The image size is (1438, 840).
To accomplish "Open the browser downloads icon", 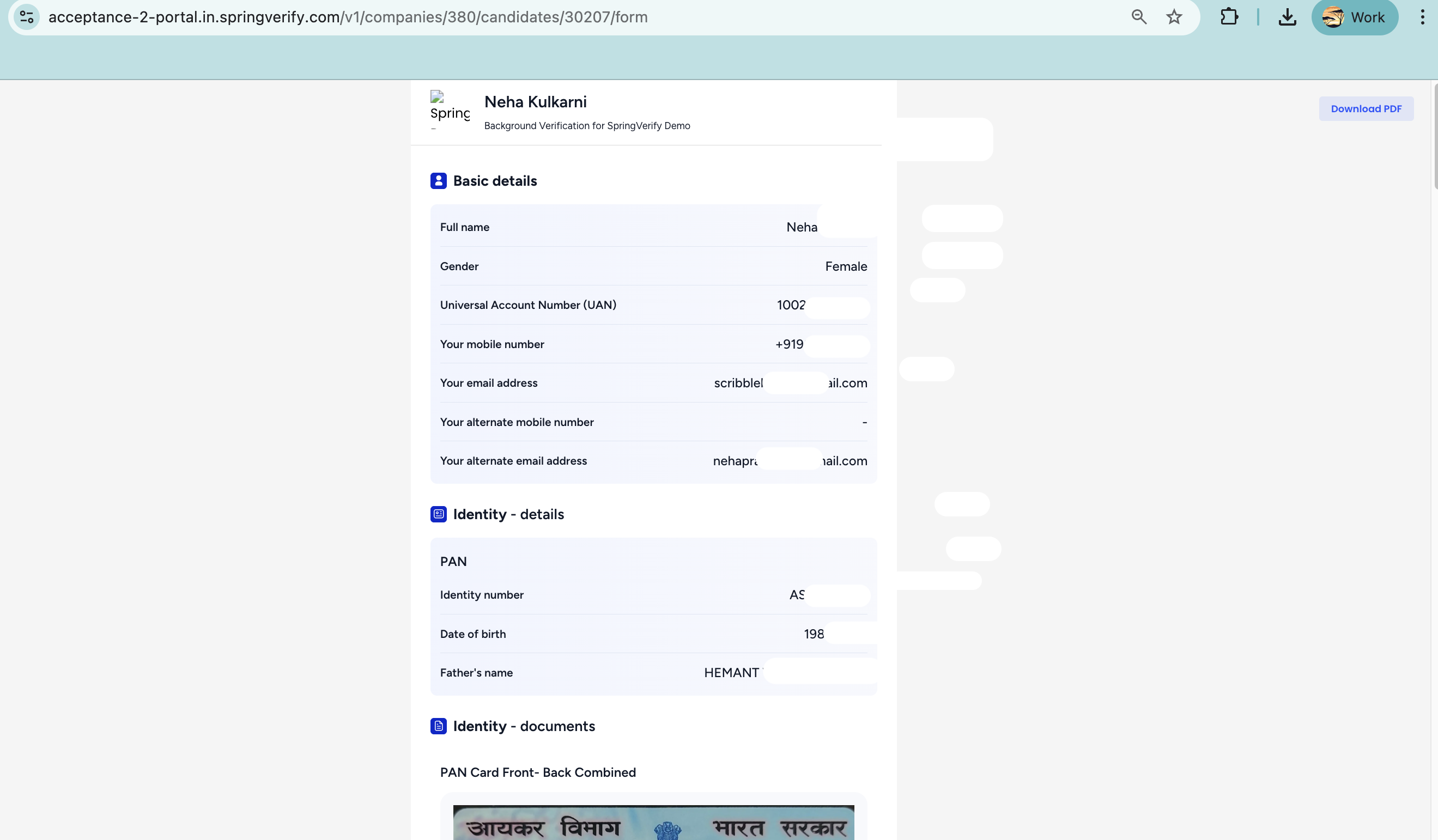I will 1287,17.
